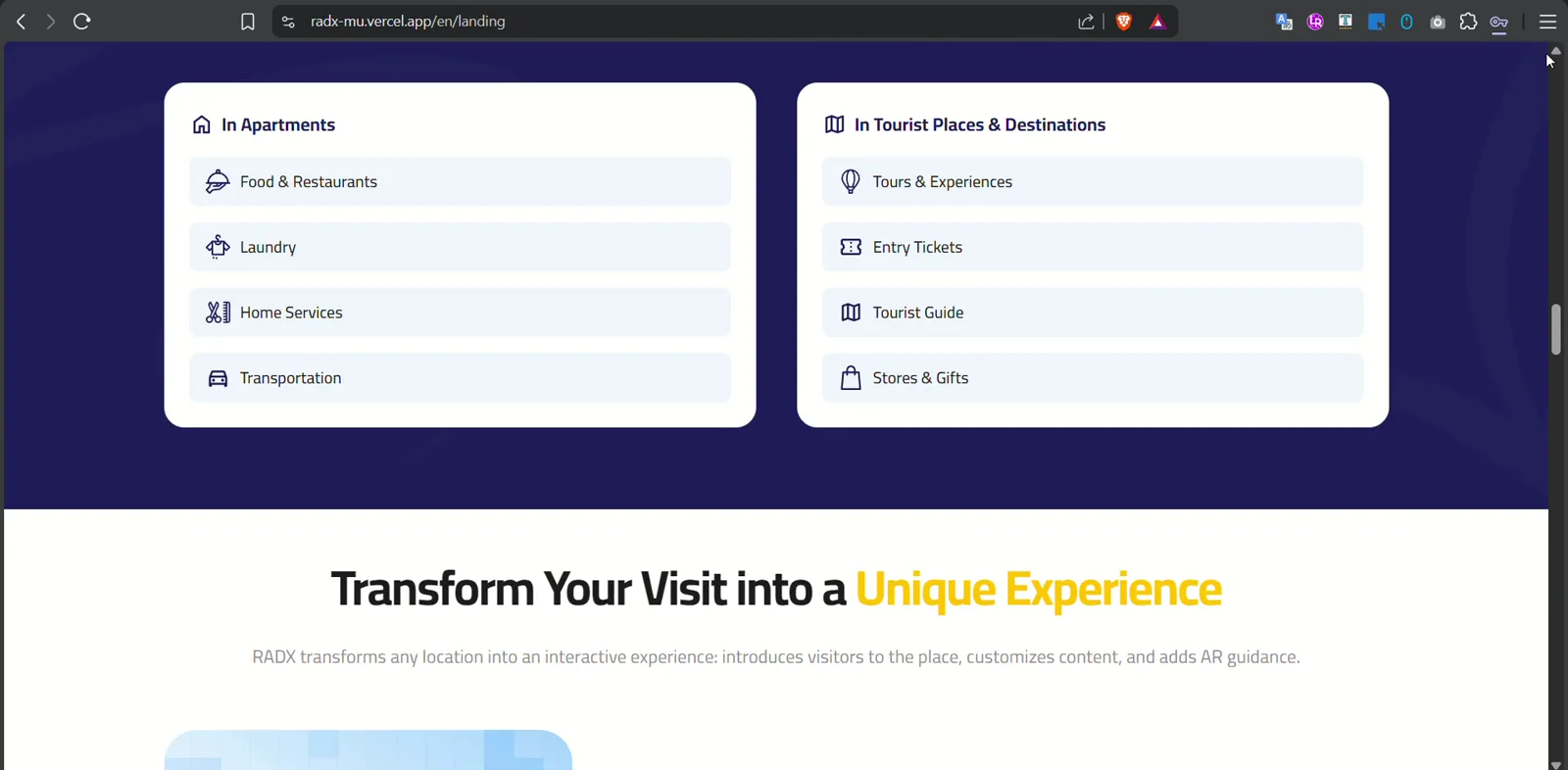Click the scrollbar up arrow
Viewport: 1568px width, 770px height.
pyautogui.click(x=1556, y=50)
